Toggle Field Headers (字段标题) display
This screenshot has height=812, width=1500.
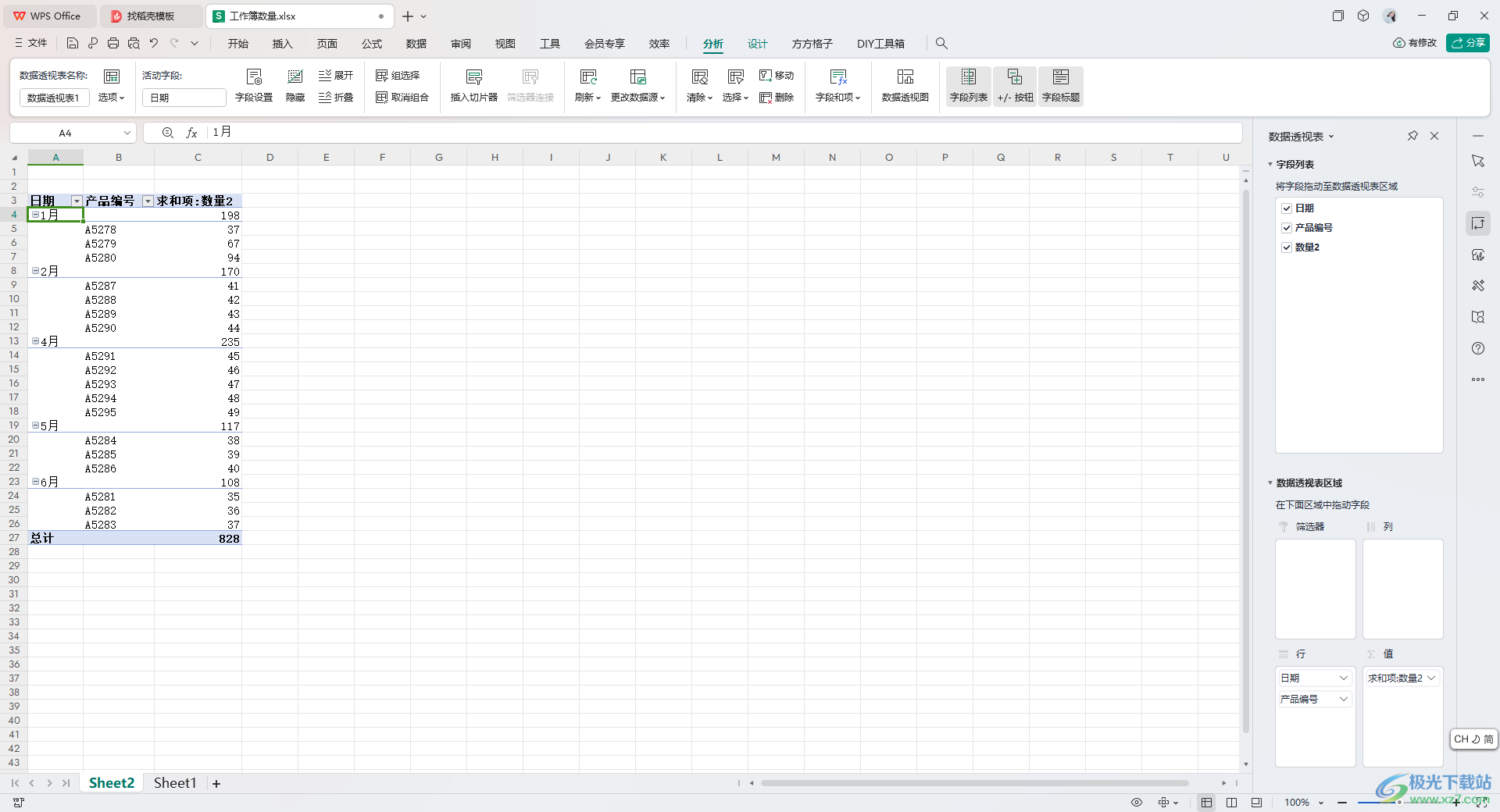point(1061,85)
